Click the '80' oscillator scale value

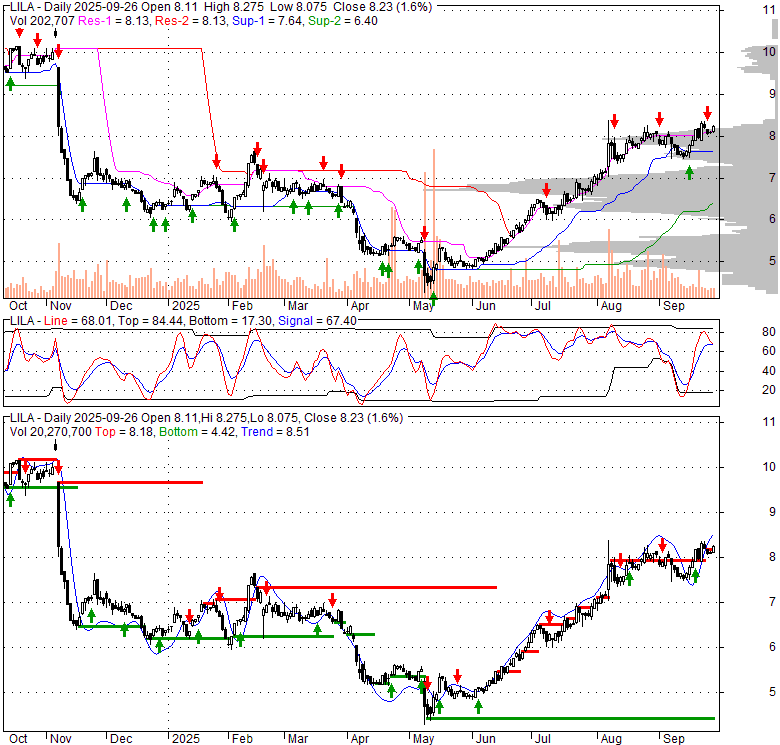769,332
